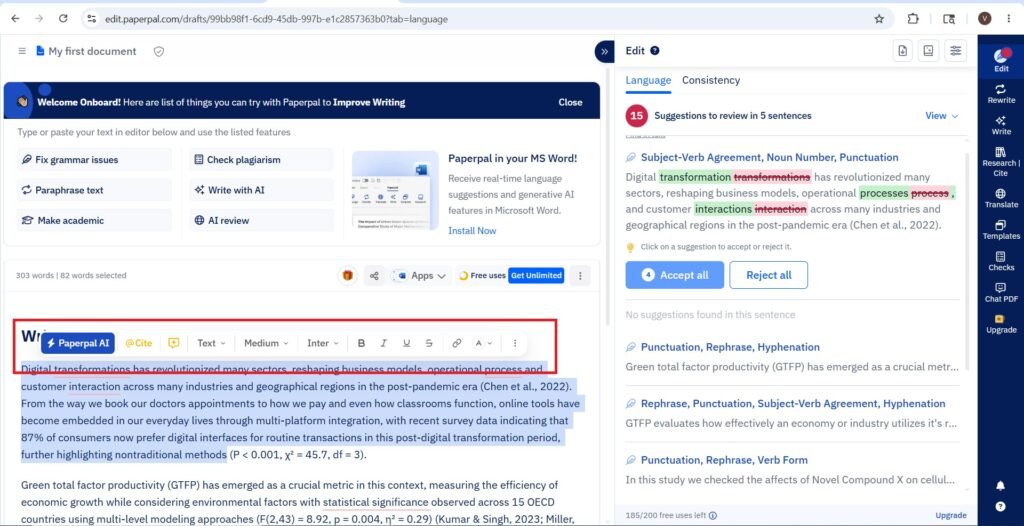Select Fix grammar issues feature

coord(94,159)
